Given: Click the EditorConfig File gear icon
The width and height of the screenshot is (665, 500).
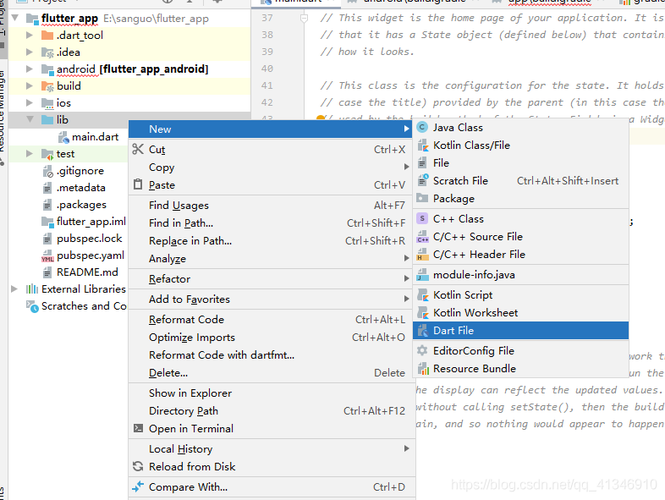Looking at the screenshot, I should (x=422, y=351).
